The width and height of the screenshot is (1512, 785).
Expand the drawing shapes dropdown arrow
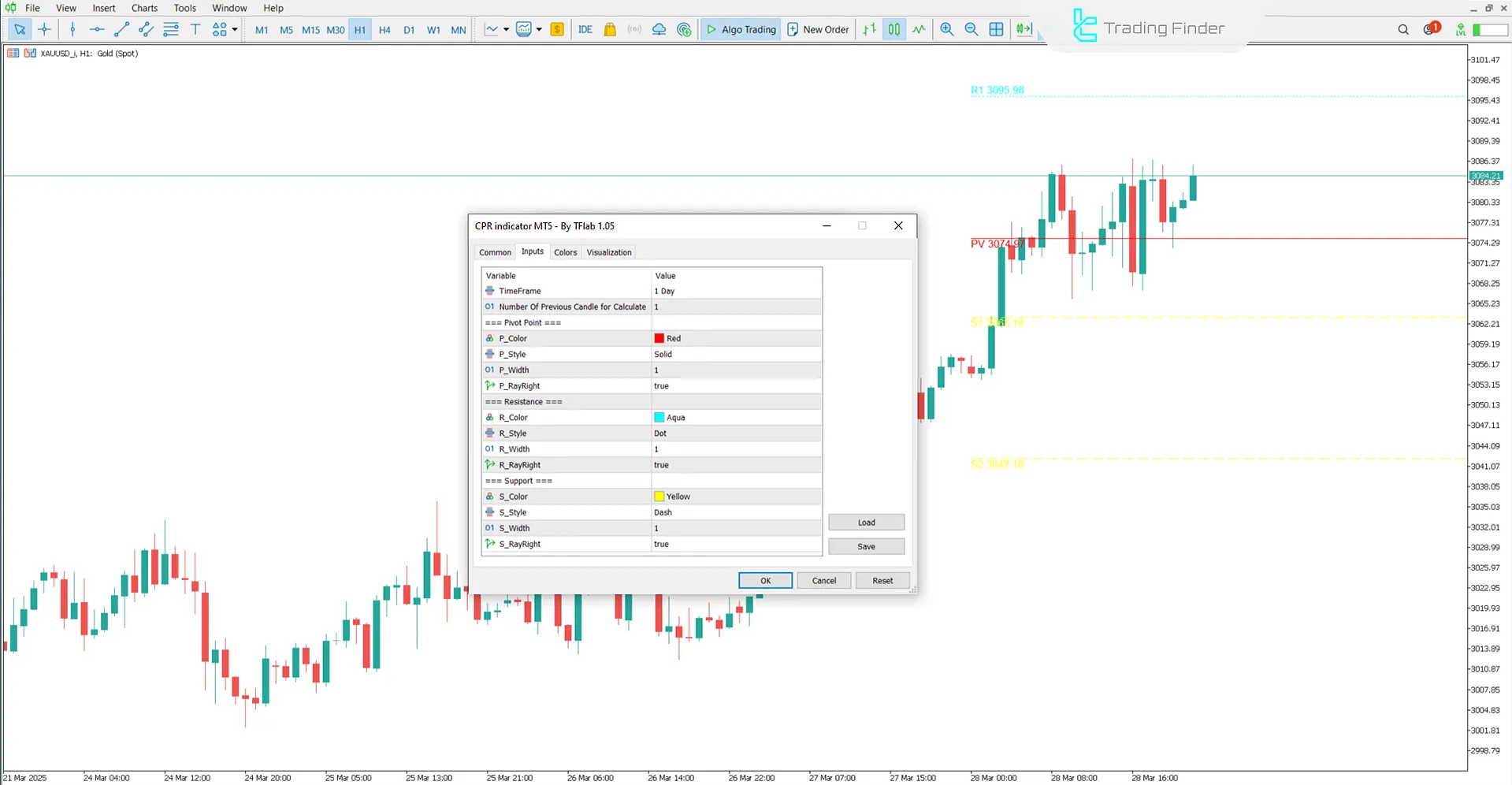coord(235,30)
